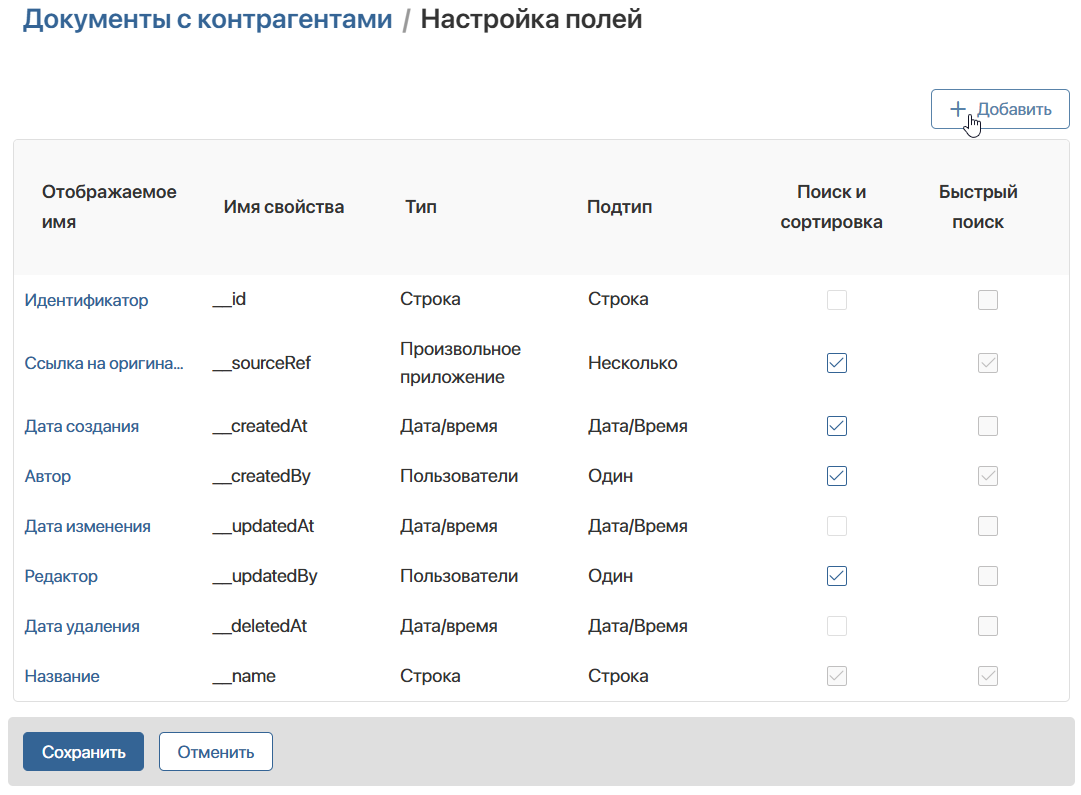Click the Подтип column header
The width and height of the screenshot is (1081, 795).
[619, 207]
